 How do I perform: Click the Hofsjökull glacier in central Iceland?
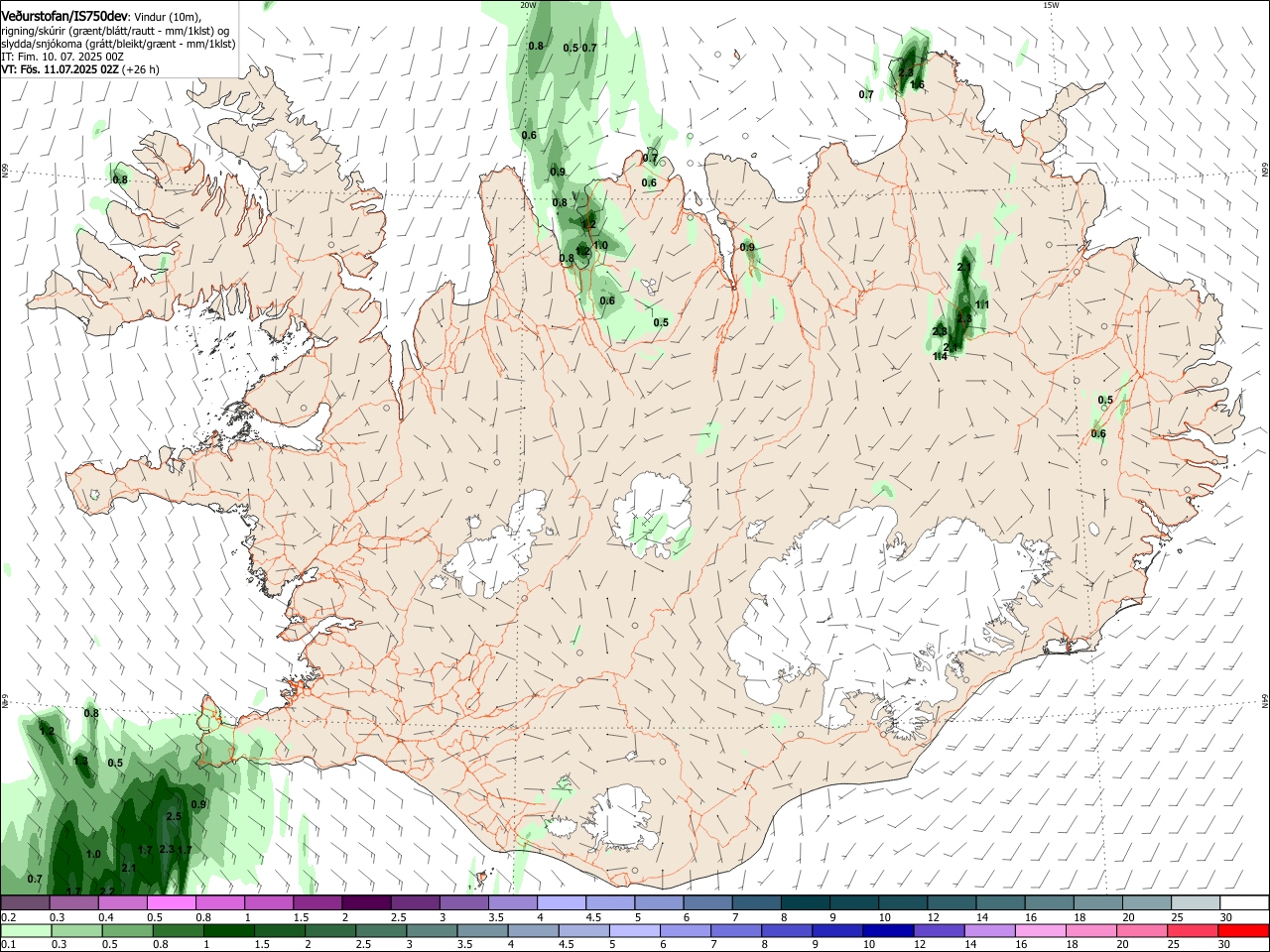click(x=652, y=513)
